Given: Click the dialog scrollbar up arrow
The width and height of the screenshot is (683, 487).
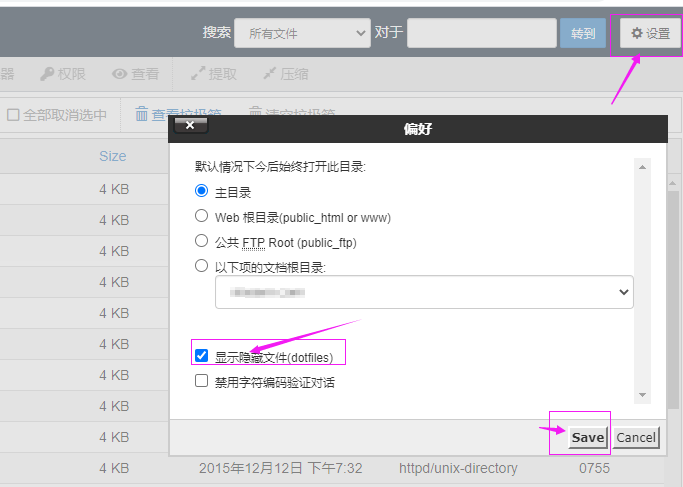Looking at the screenshot, I should (642, 167).
